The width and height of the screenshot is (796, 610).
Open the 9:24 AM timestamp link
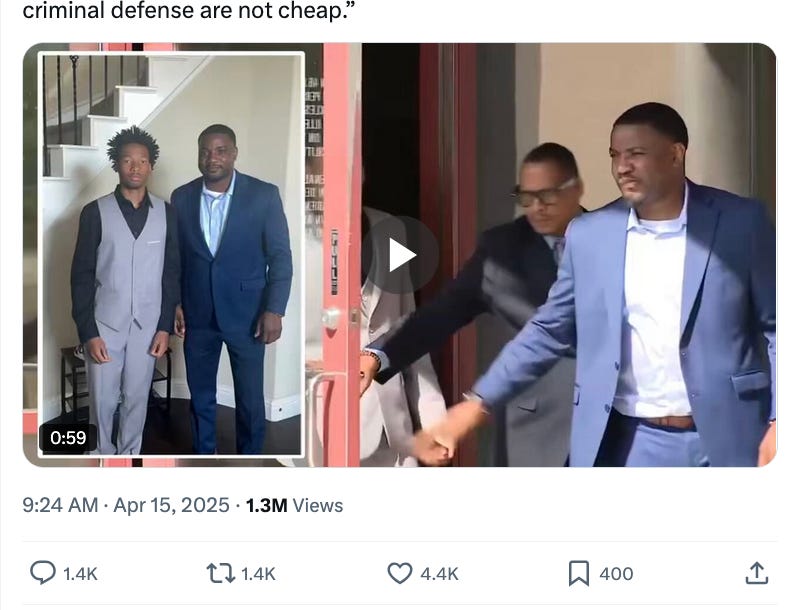pyautogui.click(x=60, y=505)
